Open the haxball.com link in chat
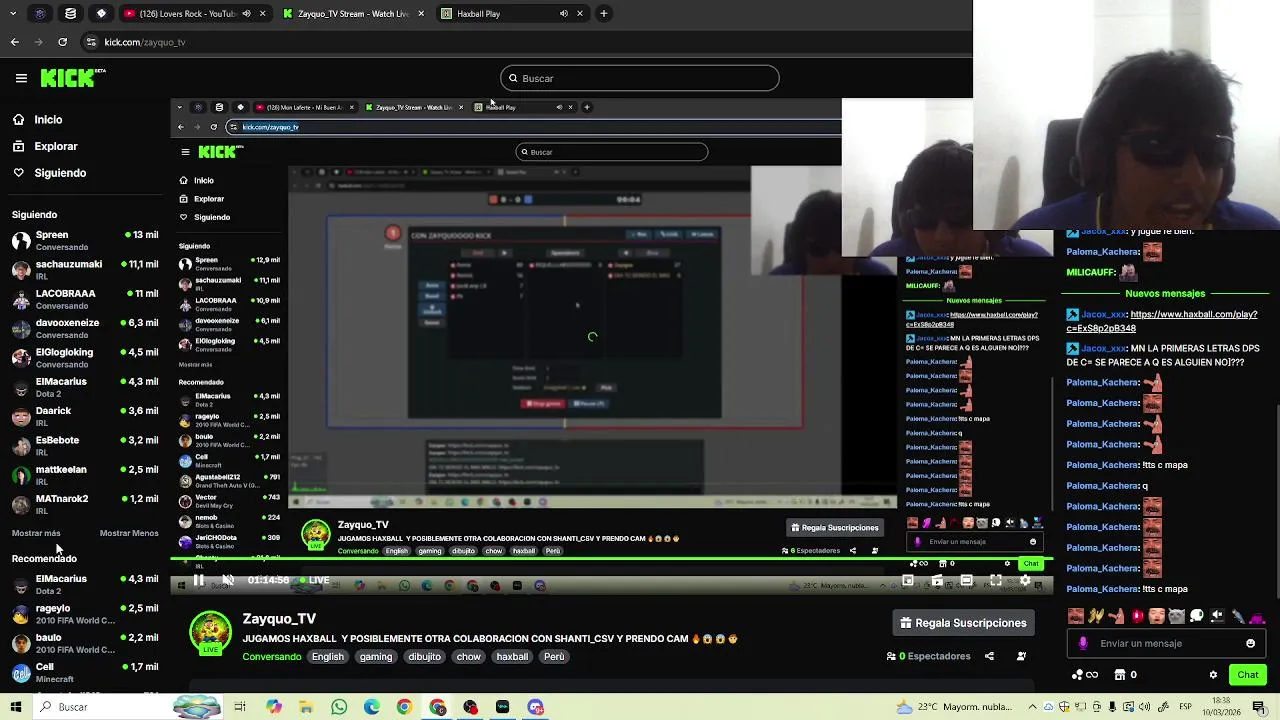Screen dimensions: 1280x720 pyautogui.click(x=1161, y=321)
